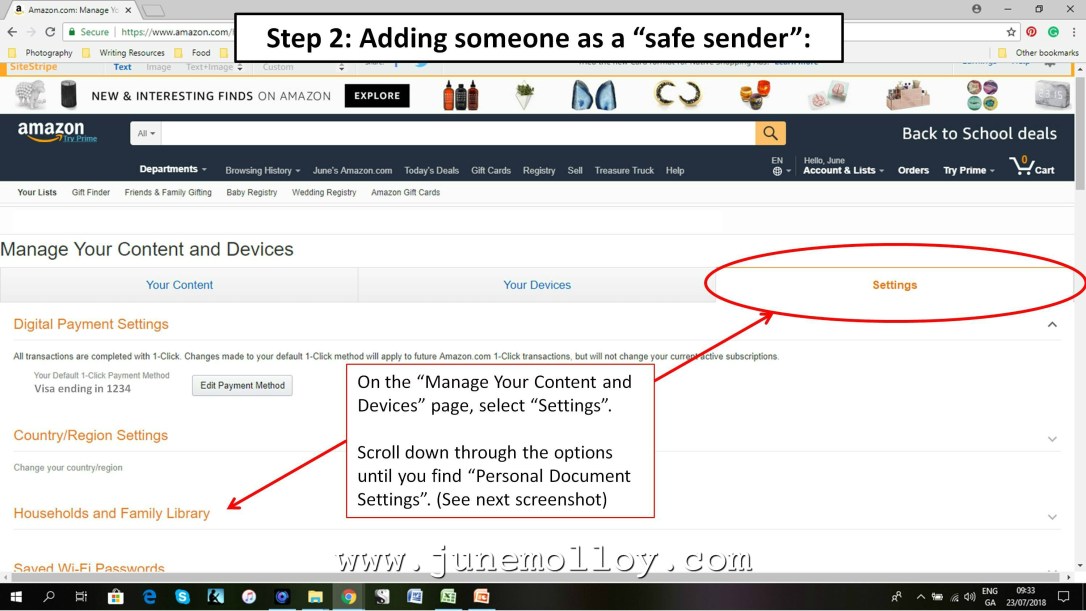Screen dimensions: 1086x611
Task: Open the shopping cart icon
Action: 1032,166
